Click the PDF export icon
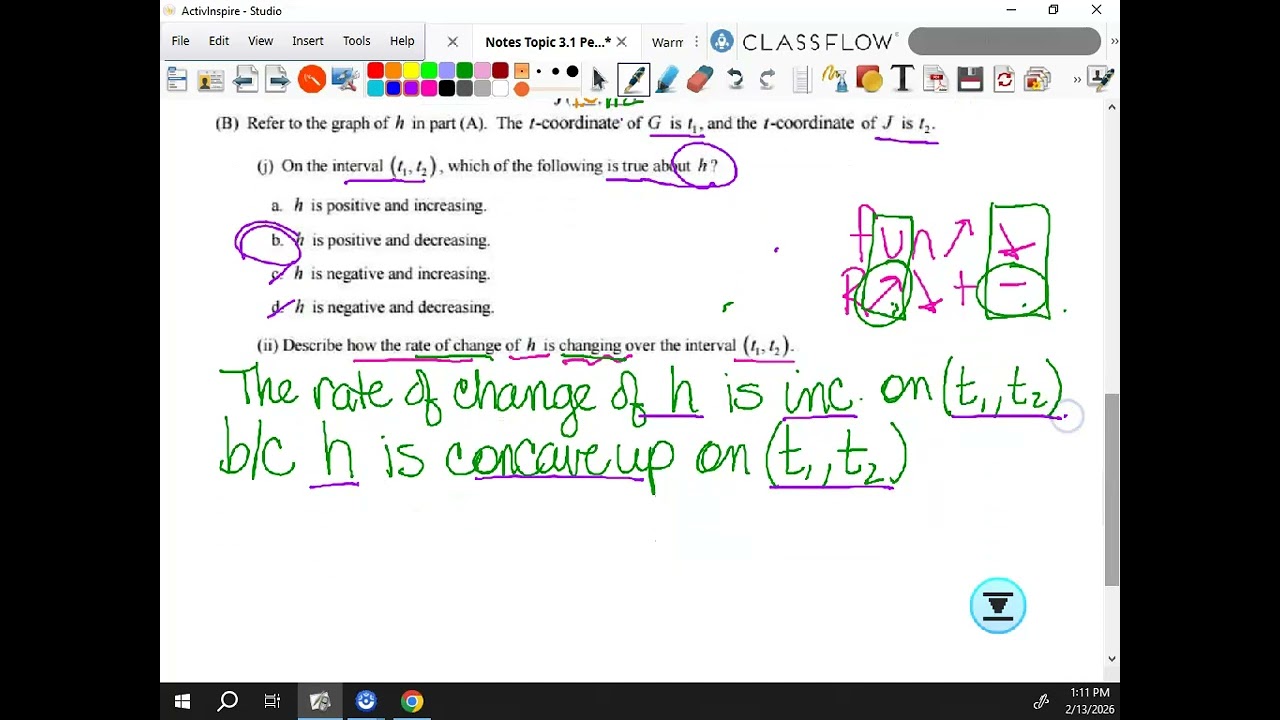This screenshot has width=1280, height=720. (x=936, y=79)
